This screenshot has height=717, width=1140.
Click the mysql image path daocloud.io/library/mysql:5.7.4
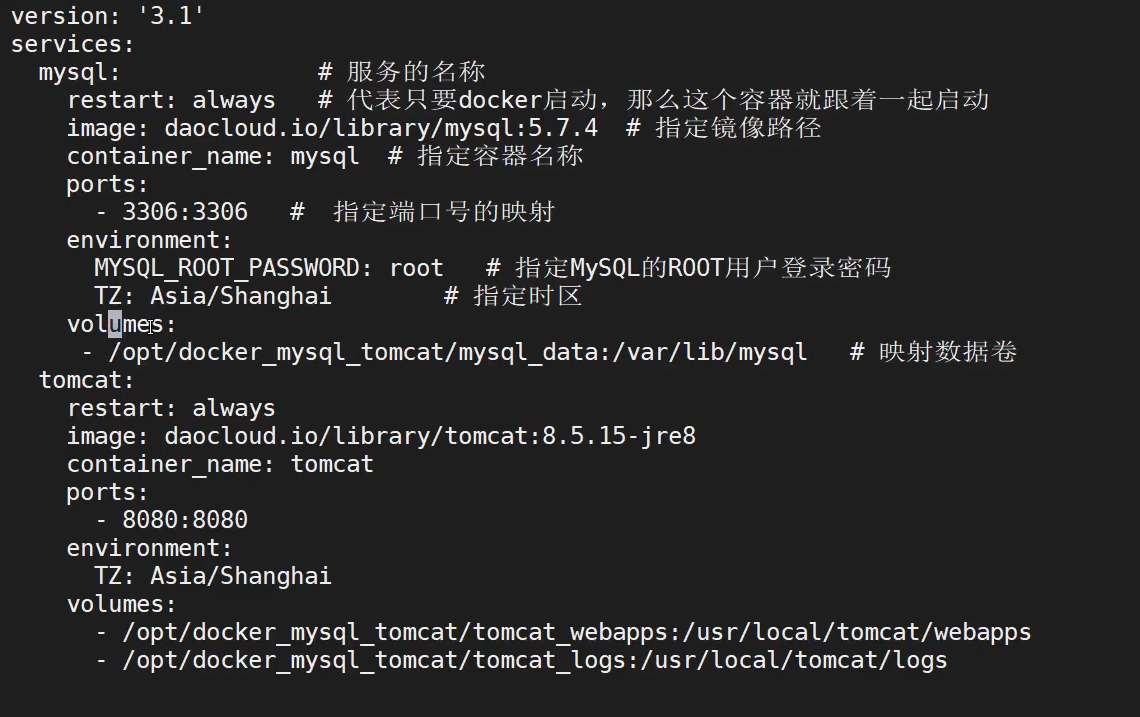(381, 128)
